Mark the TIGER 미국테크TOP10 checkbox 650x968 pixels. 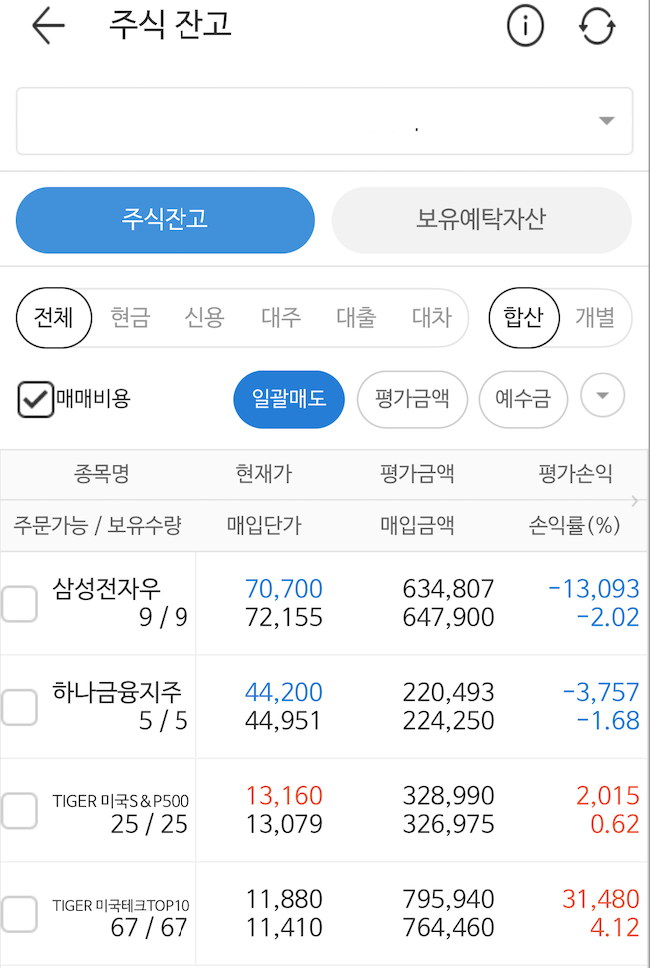(18, 914)
